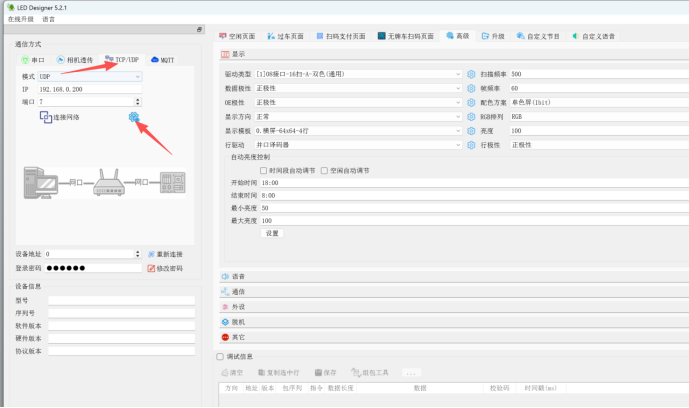Open the 模式 UDP dropdown

90,76
